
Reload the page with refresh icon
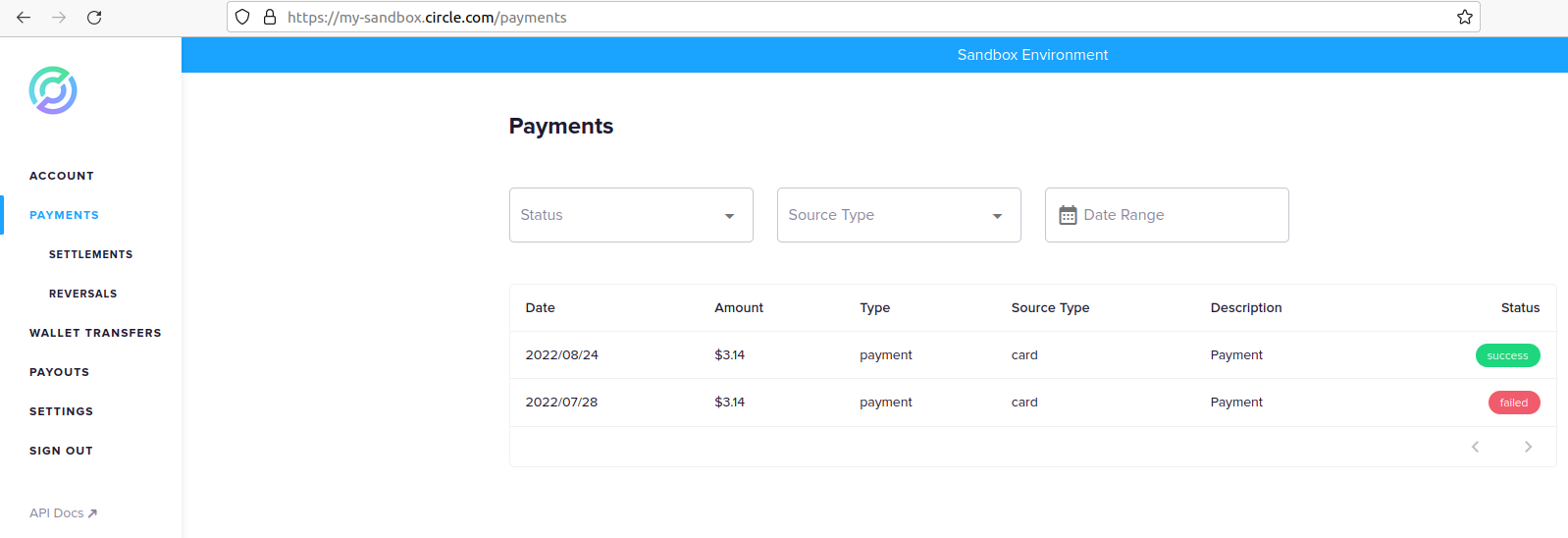[x=94, y=18]
